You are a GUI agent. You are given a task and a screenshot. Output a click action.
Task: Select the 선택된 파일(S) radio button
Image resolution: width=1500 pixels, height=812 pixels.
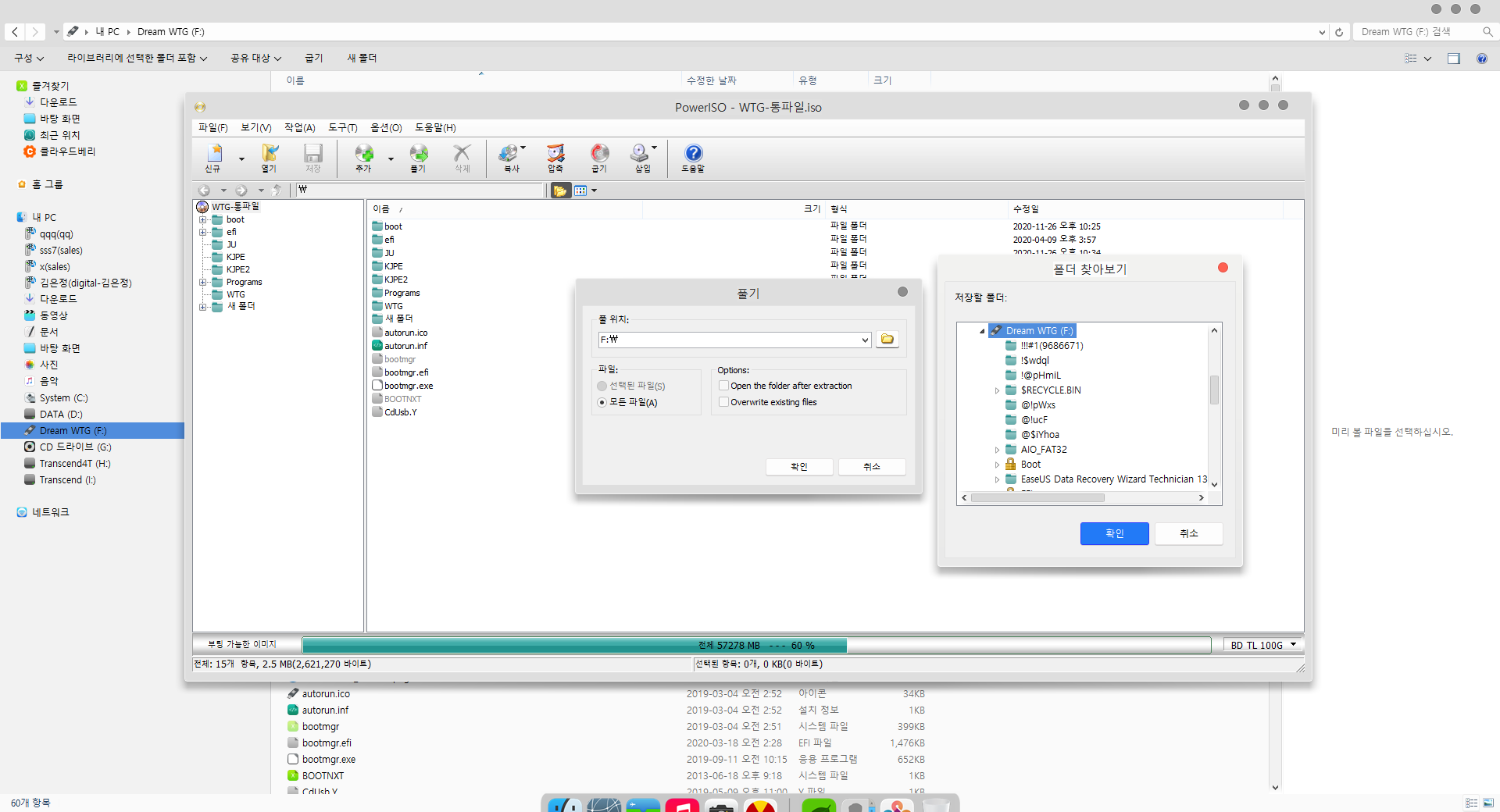pyautogui.click(x=602, y=386)
